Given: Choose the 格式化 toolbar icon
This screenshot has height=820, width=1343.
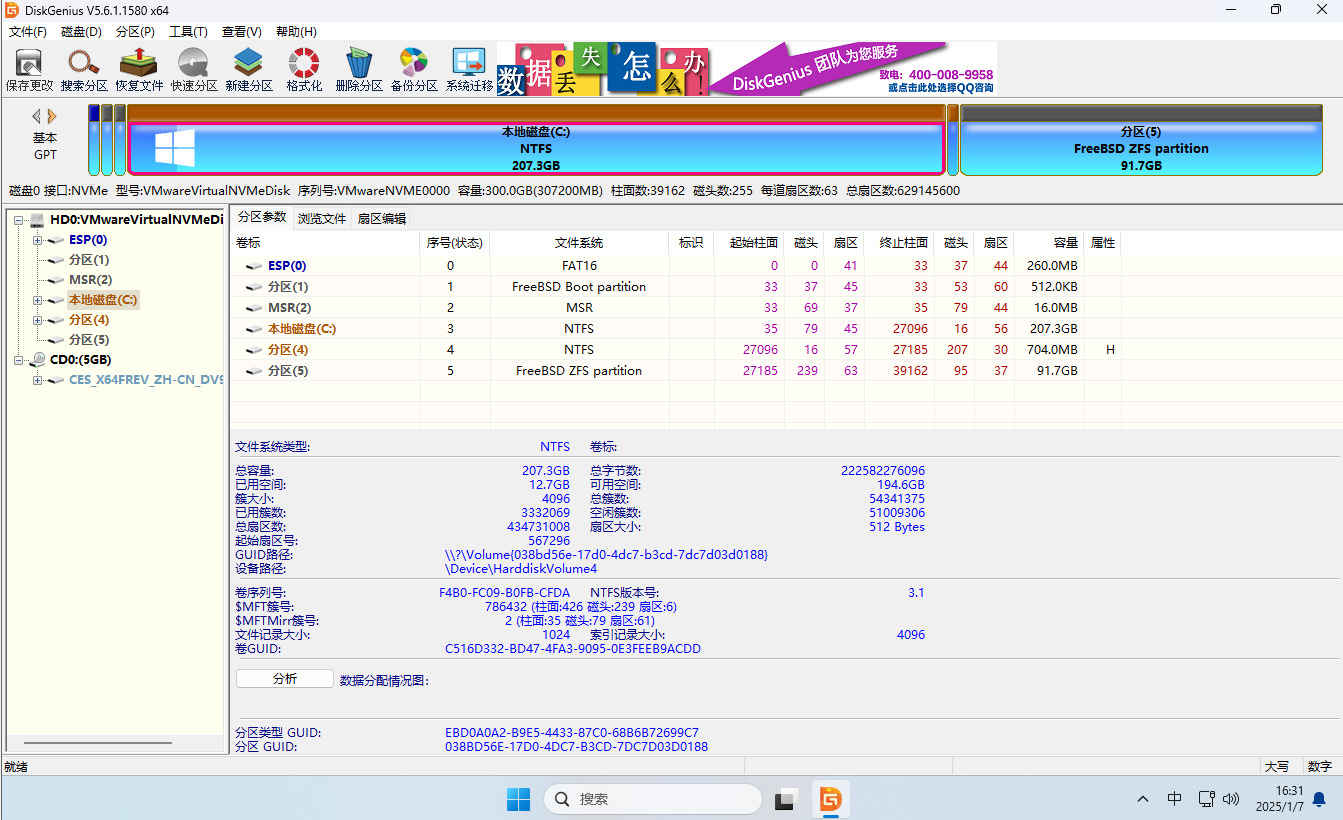Looking at the screenshot, I should click(304, 70).
